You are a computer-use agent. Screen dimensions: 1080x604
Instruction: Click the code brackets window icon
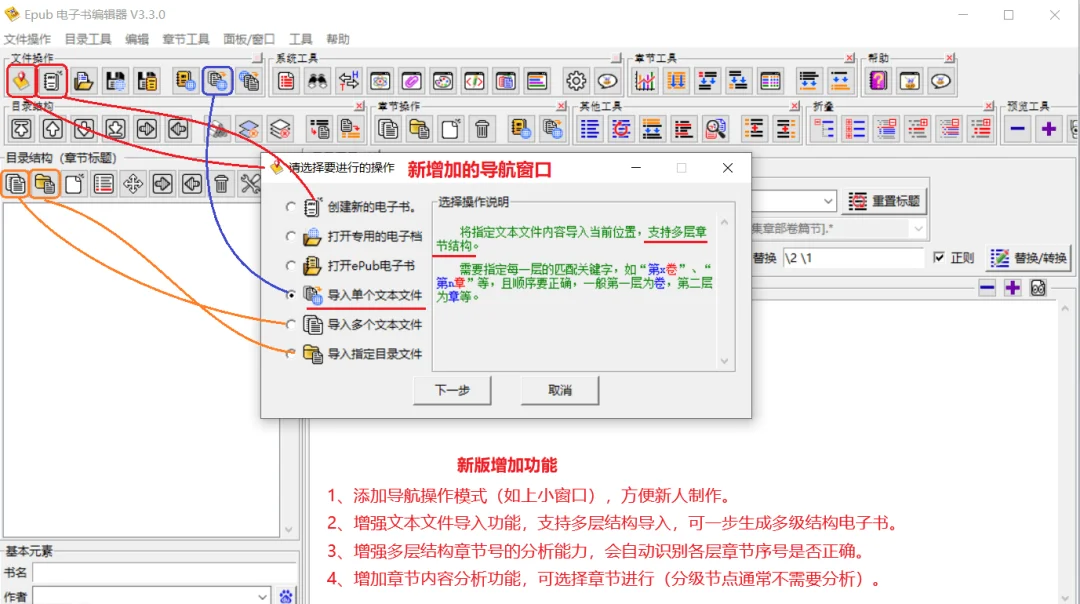click(475, 81)
